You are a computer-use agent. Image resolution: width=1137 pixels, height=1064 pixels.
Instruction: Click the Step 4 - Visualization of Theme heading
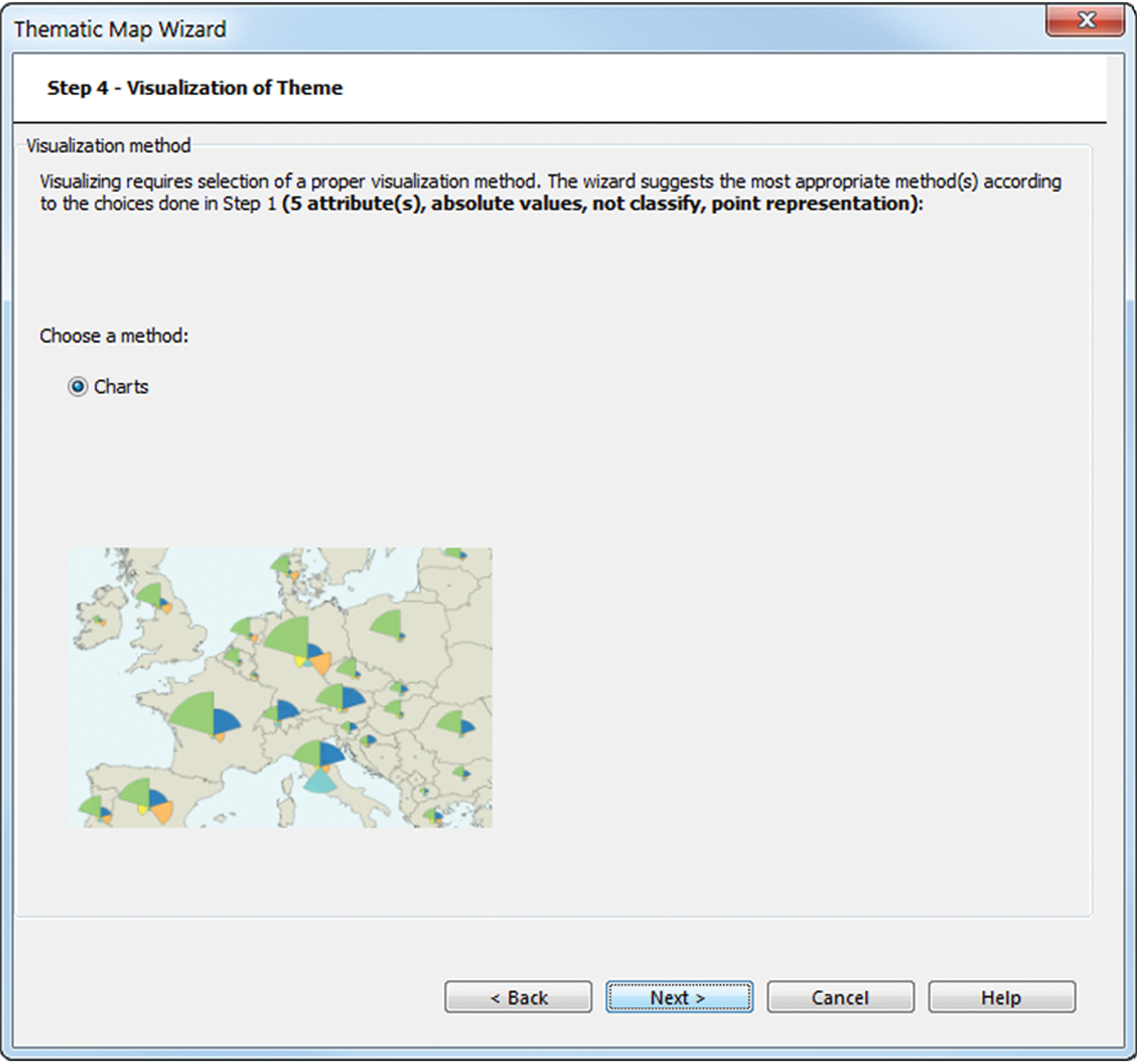point(194,87)
